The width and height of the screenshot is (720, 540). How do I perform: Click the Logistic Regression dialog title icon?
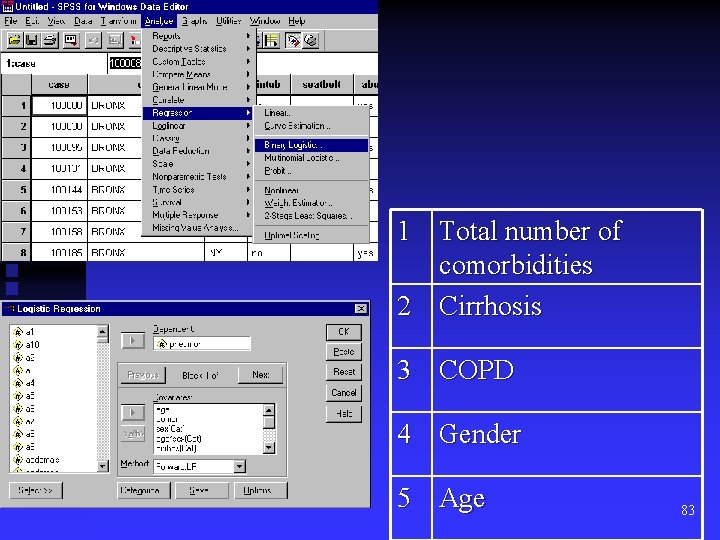pyautogui.click(x=11, y=309)
